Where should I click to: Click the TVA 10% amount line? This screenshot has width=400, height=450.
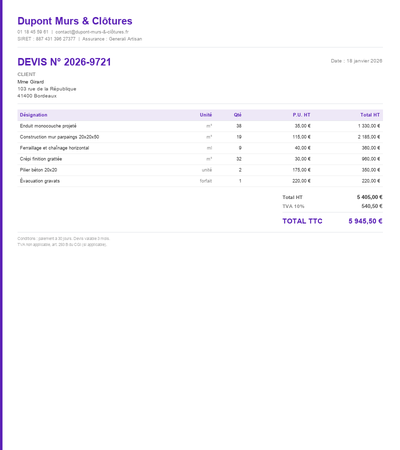332,206
